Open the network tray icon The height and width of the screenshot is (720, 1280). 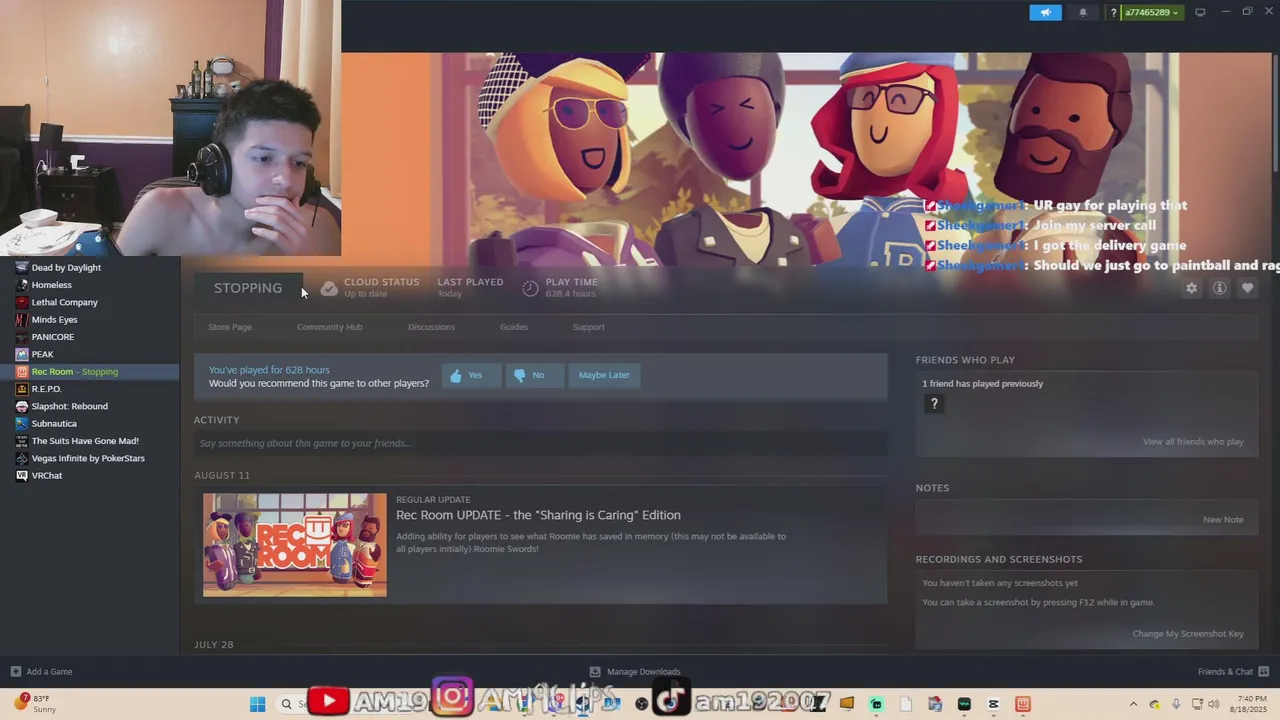point(1197,704)
